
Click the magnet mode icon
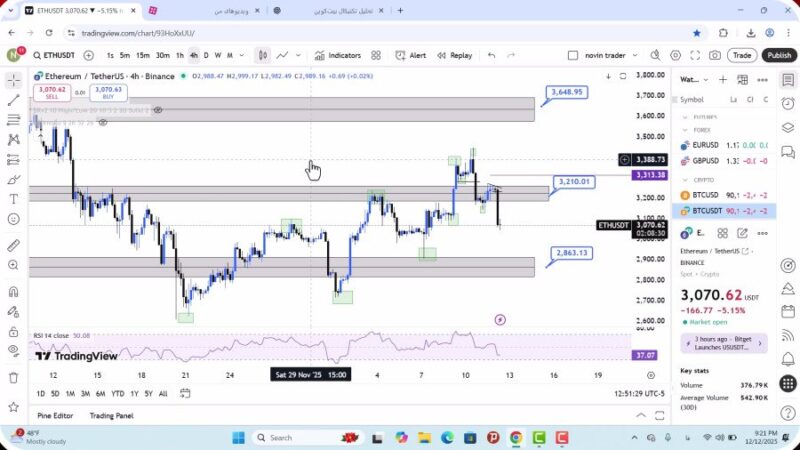coord(13,292)
